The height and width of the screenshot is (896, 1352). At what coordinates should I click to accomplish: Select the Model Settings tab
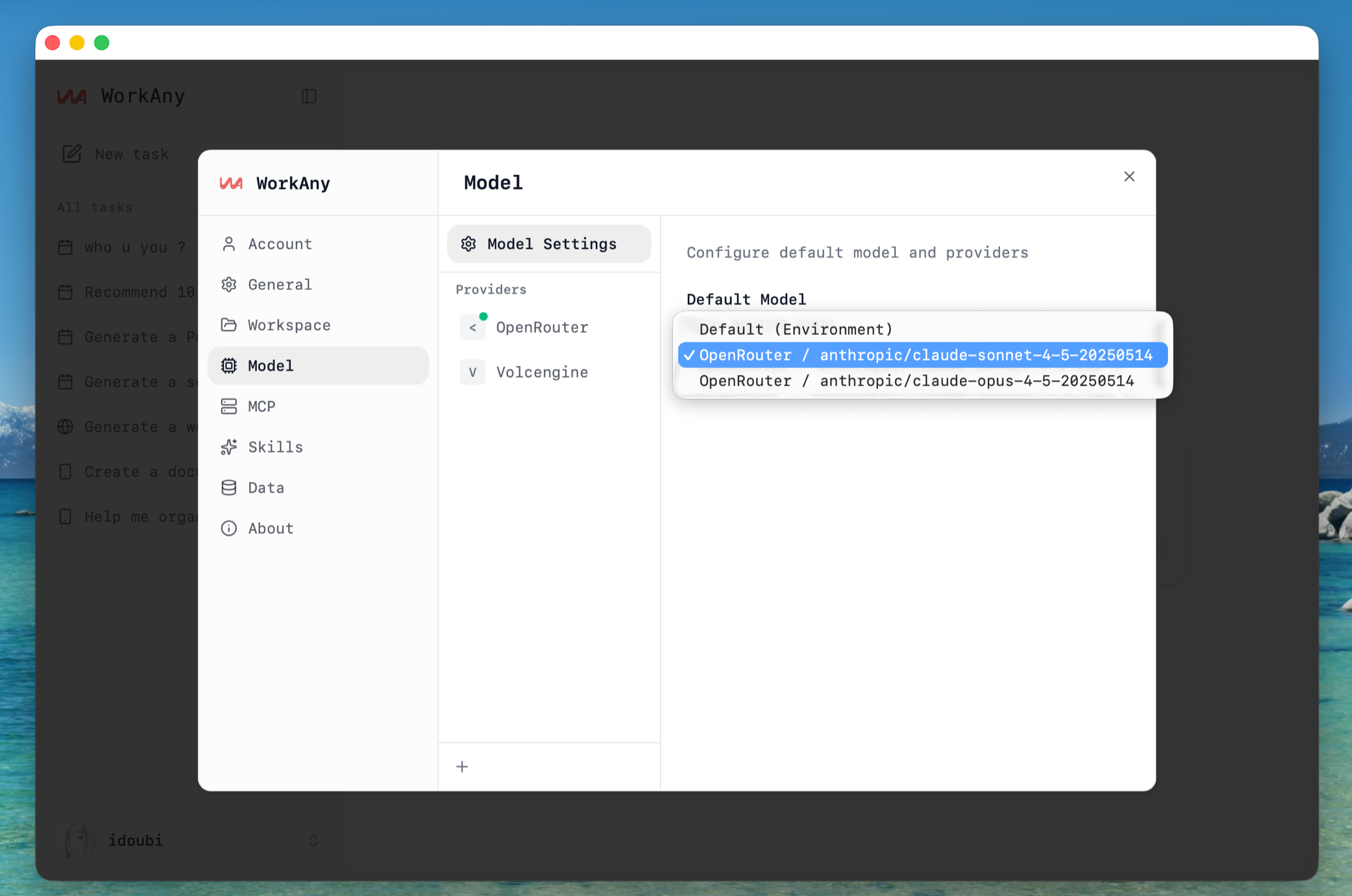point(549,244)
